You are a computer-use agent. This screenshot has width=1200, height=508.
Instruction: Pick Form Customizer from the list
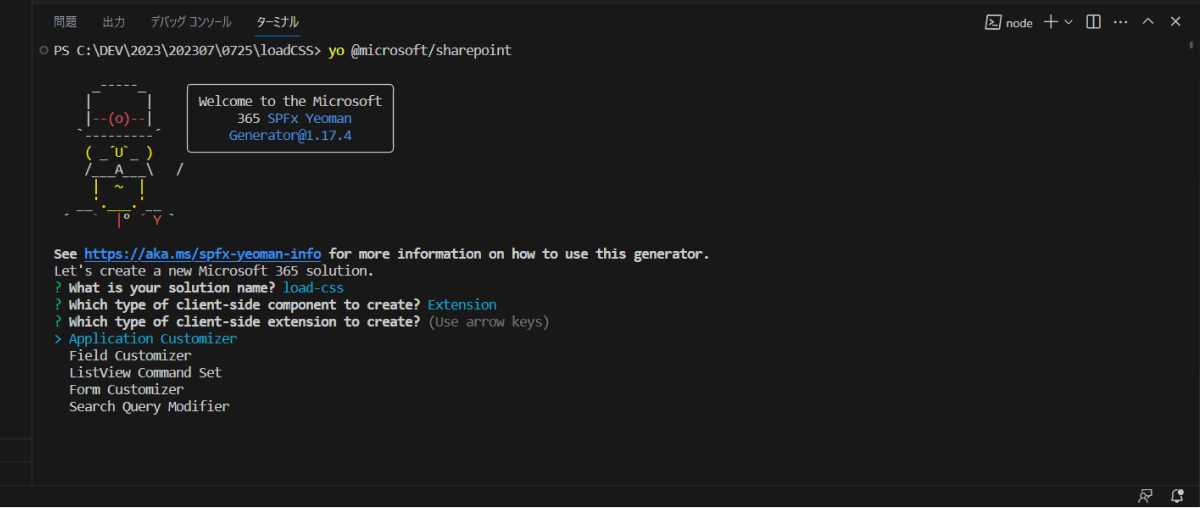coord(126,390)
